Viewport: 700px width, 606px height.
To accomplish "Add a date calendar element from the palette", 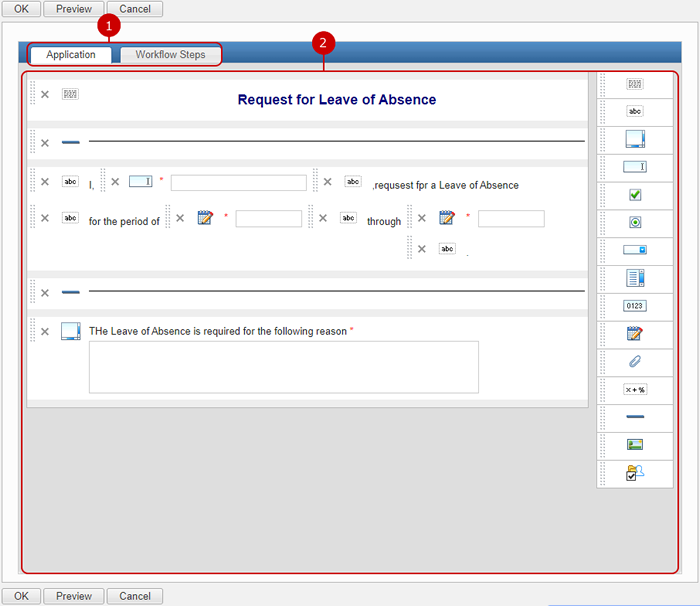I will point(635,333).
